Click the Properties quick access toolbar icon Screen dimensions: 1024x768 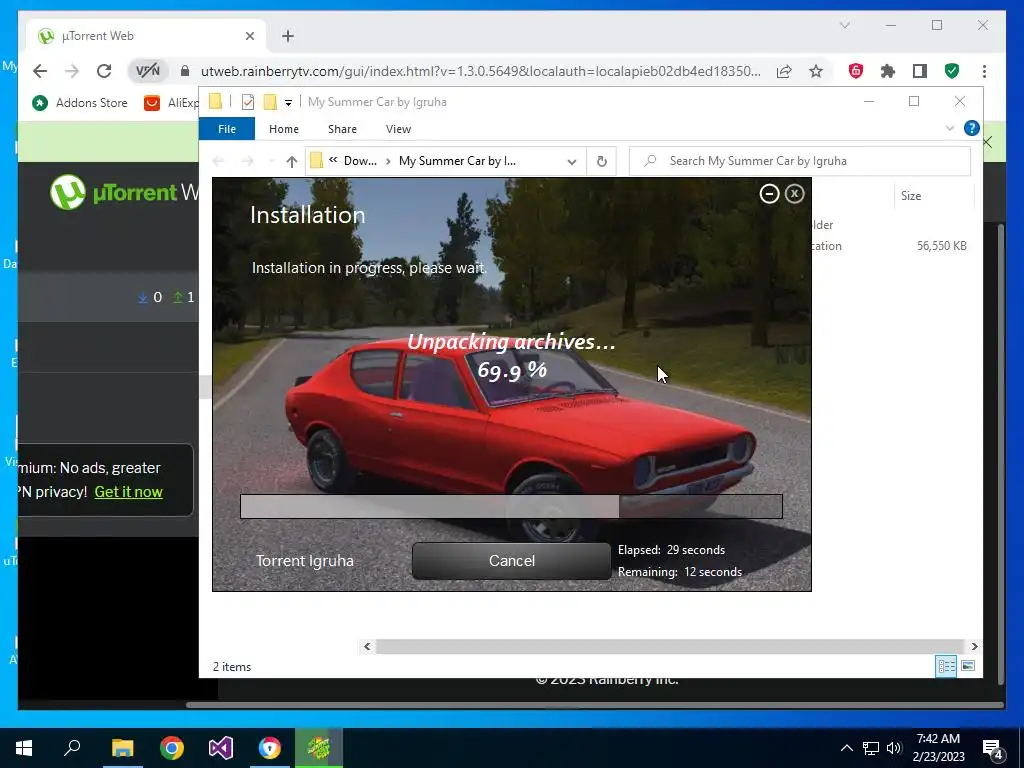(x=248, y=102)
